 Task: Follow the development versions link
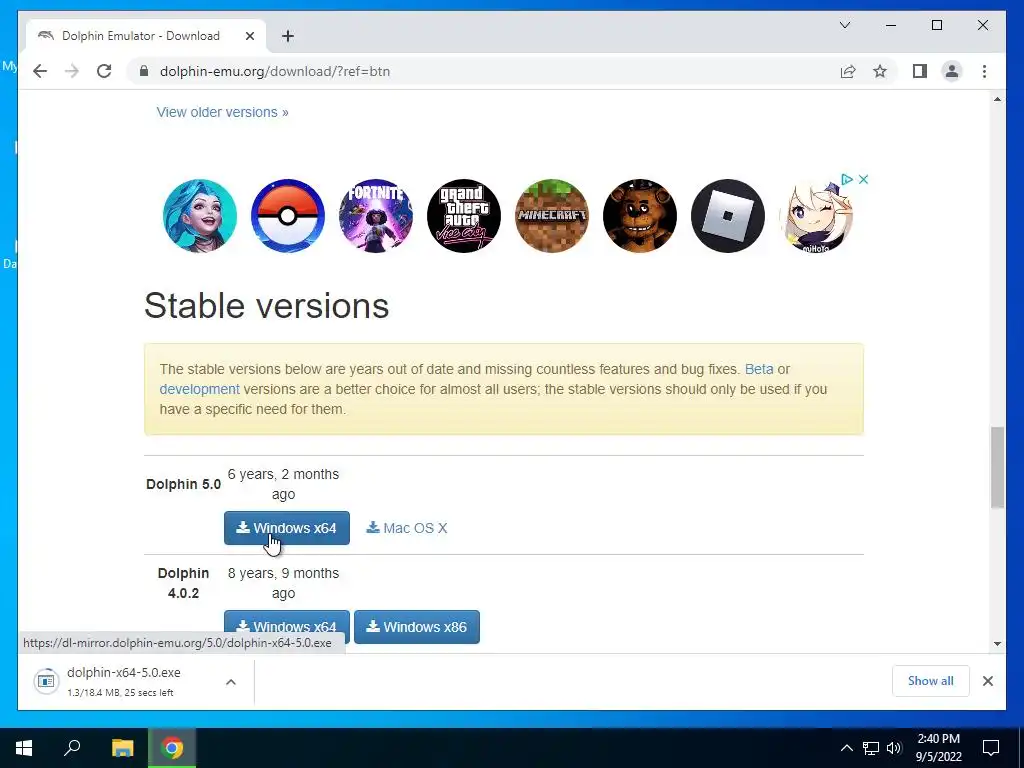[199, 389]
